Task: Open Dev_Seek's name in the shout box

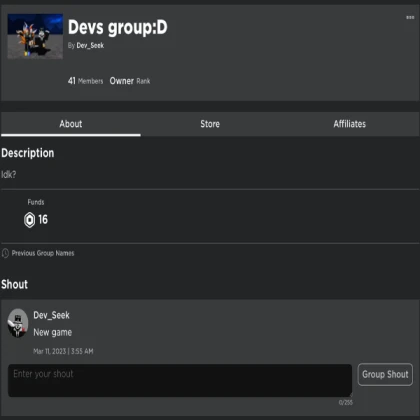Action: (51, 315)
